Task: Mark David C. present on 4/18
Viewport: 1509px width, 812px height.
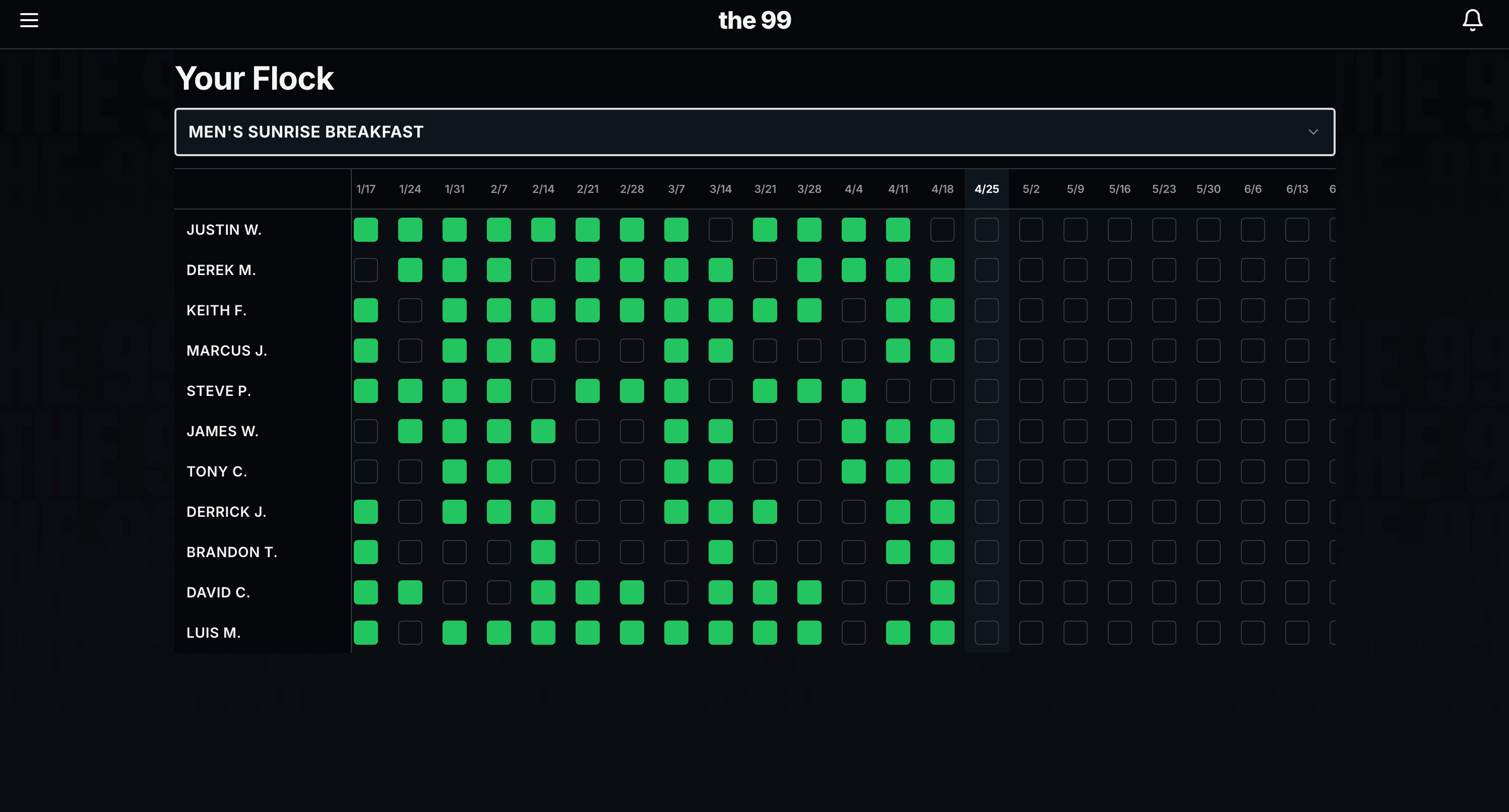Action: click(943, 592)
